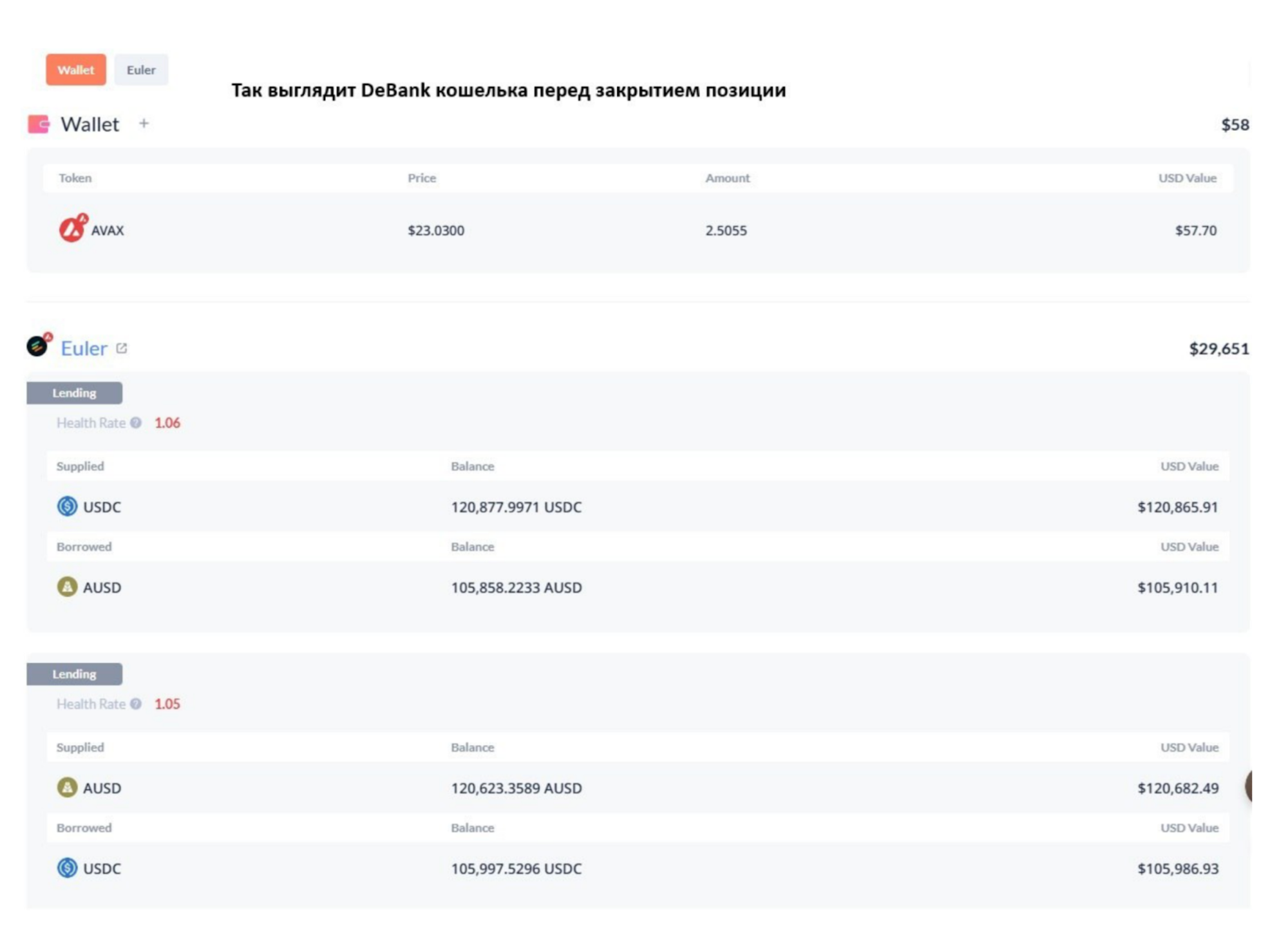The image size is (1288, 937).
Task: Select the orange Wallet tab
Action: (75, 70)
